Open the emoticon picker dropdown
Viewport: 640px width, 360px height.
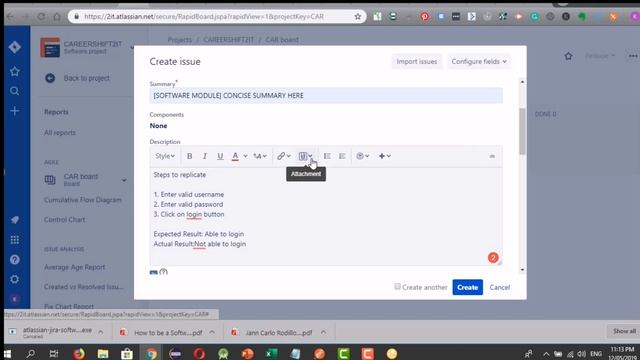click(x=362, y=156)
